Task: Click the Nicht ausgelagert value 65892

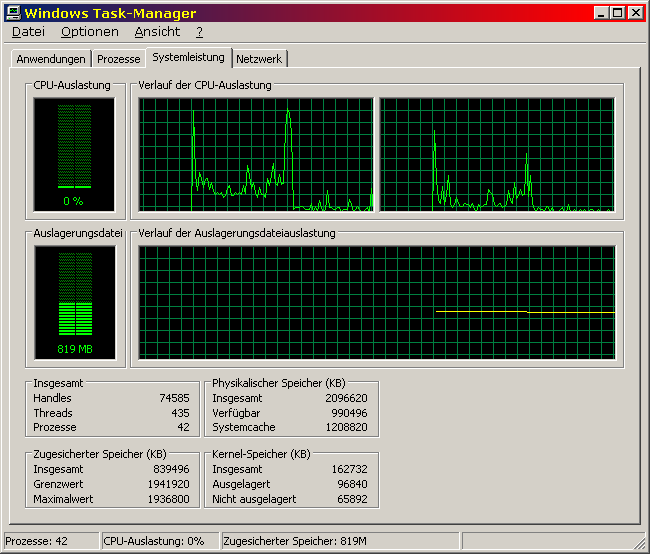Action: [x=352, y=499]
